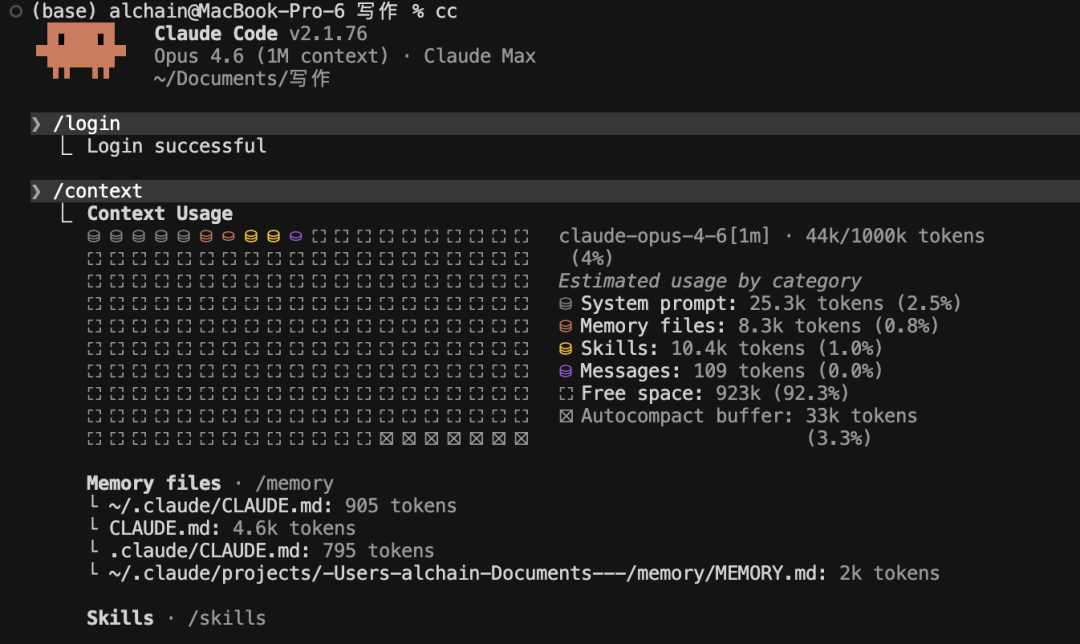Click the first yellow Skills cell in grid
Screen dimensions: 1080x644
251,237
